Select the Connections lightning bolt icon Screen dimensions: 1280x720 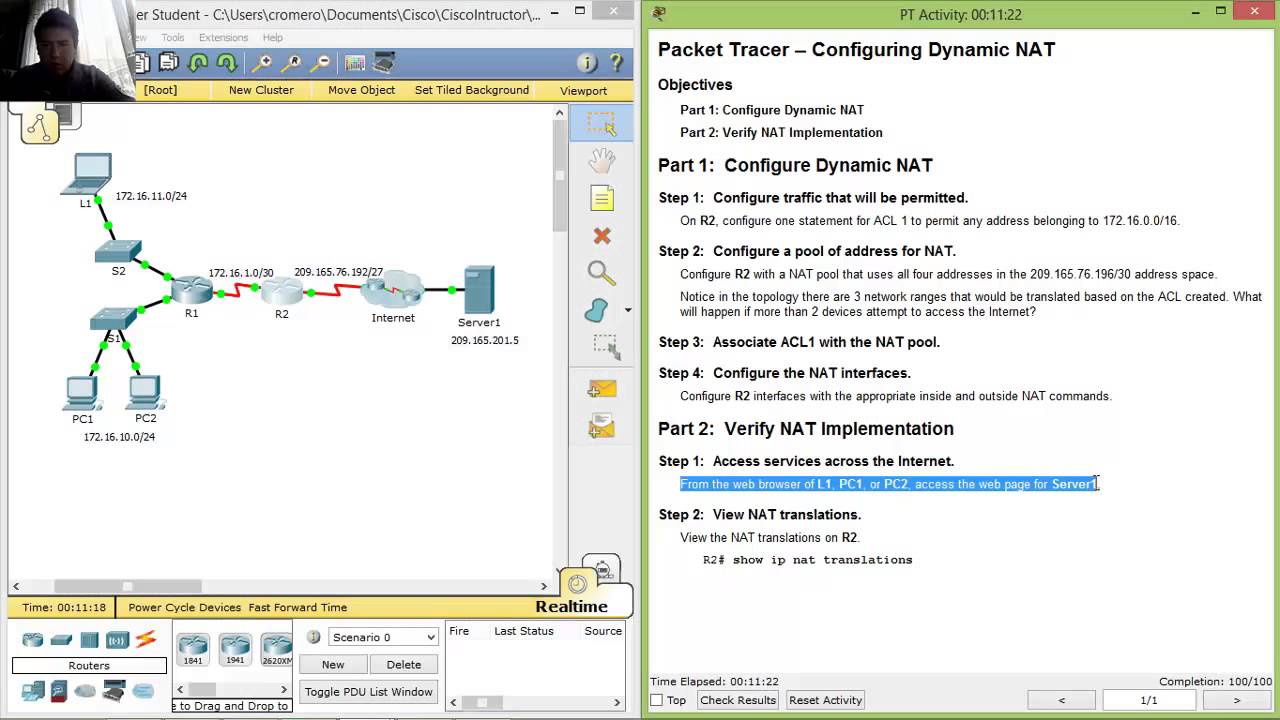point(146,639)
